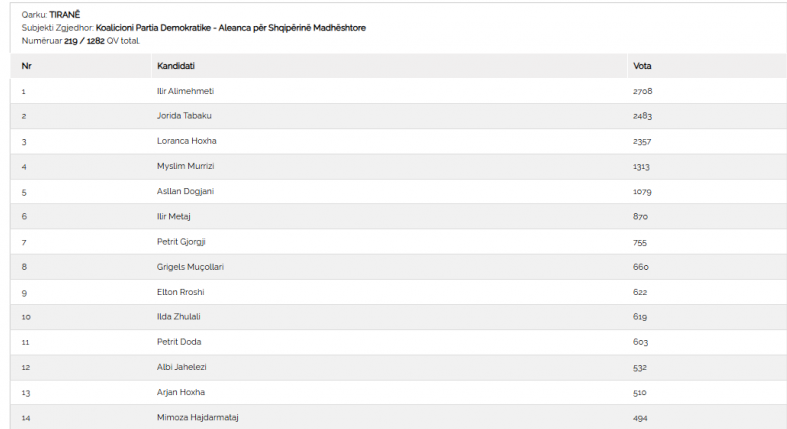Click the TIRANË district label
Viewport: 787px width, 429px height.
coord(65,15)
